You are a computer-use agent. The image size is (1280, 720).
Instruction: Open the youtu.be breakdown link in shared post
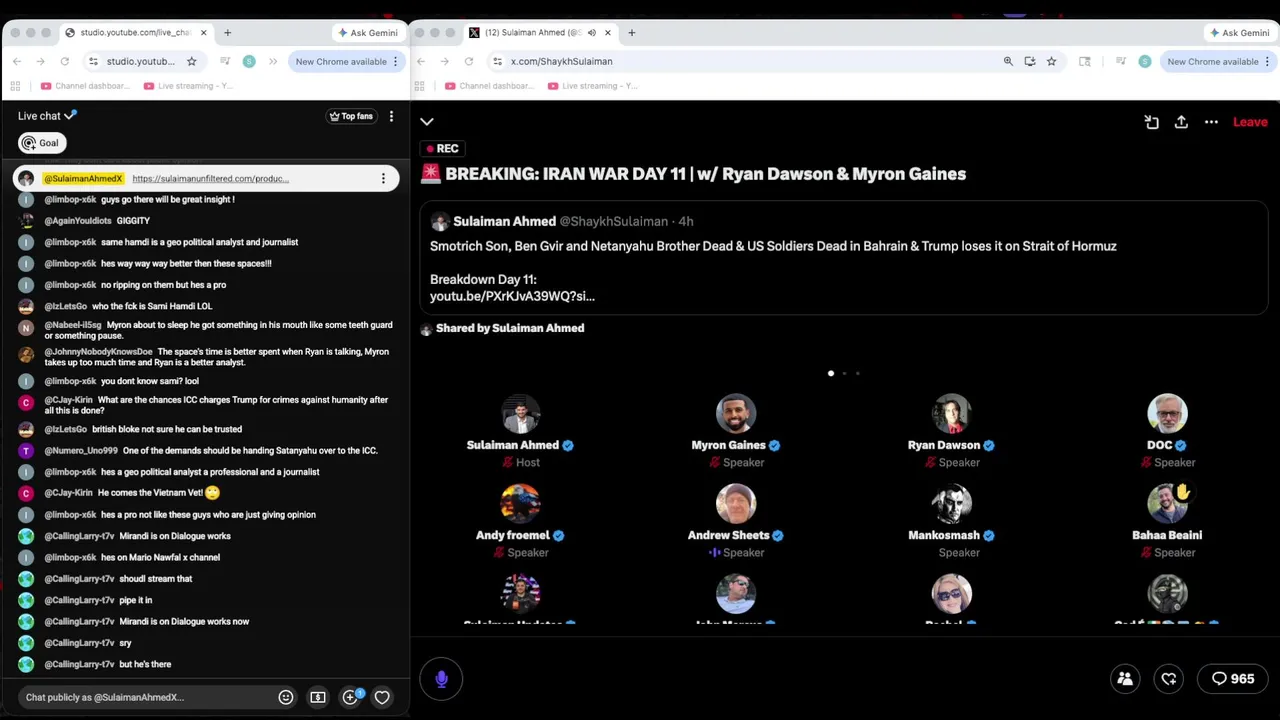[x=512, y=296]
